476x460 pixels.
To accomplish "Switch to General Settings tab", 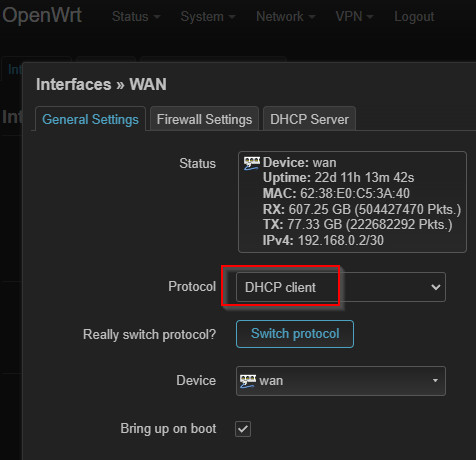I will (90, 119).
